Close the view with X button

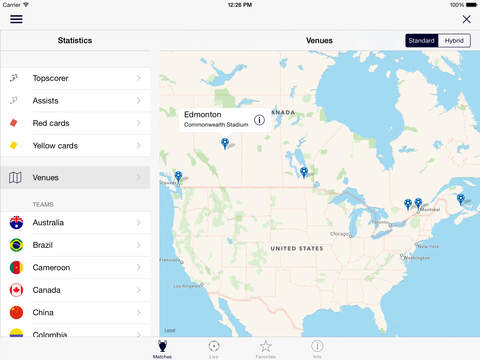coord(467,19)
